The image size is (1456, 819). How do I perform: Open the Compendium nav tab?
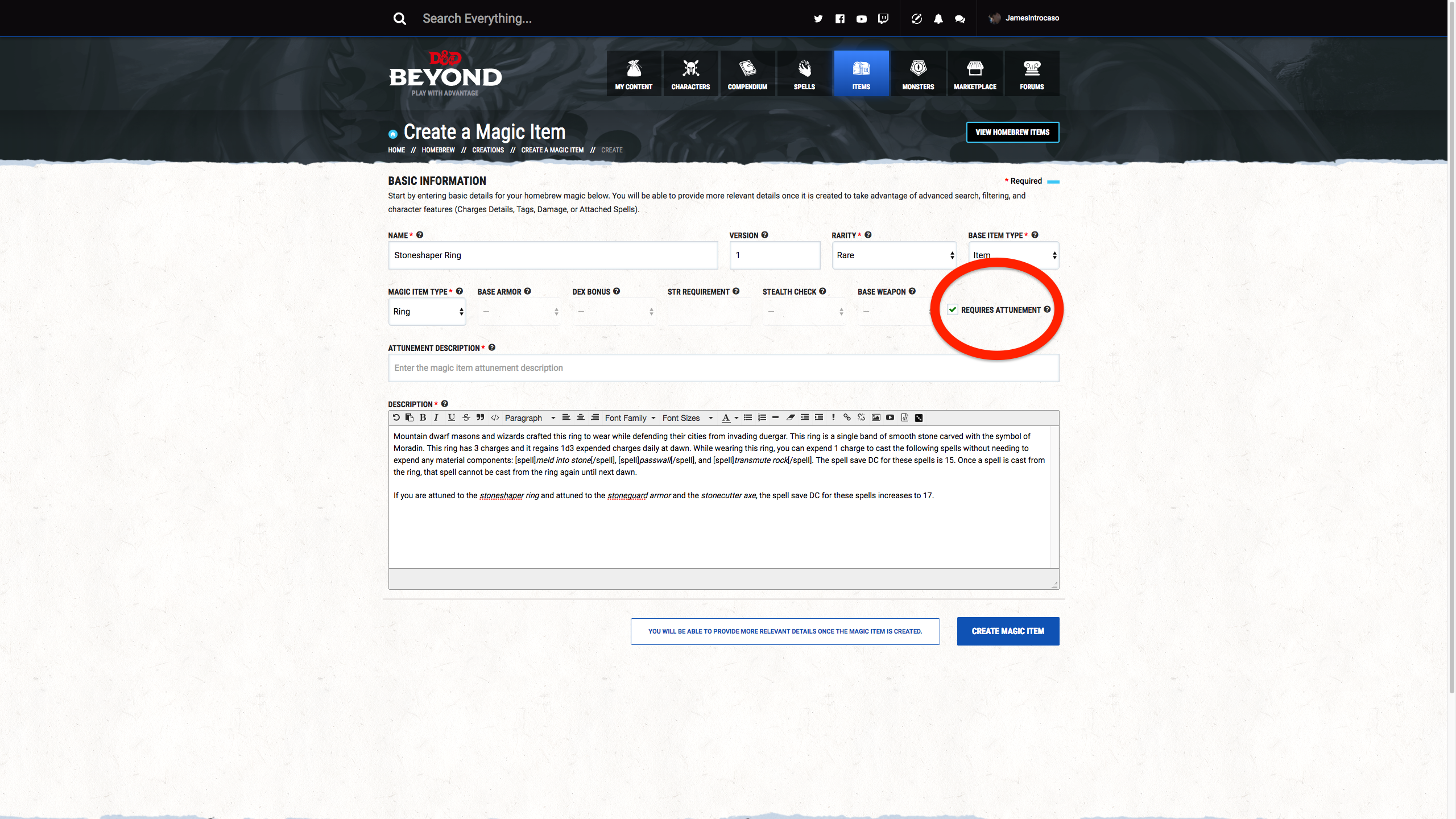pyautogui.click(x=747, y=73)
